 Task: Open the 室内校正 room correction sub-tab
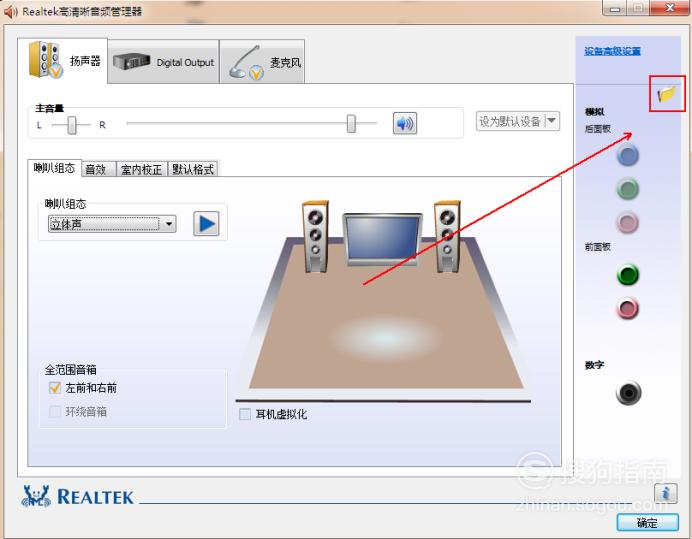(142, 169)
